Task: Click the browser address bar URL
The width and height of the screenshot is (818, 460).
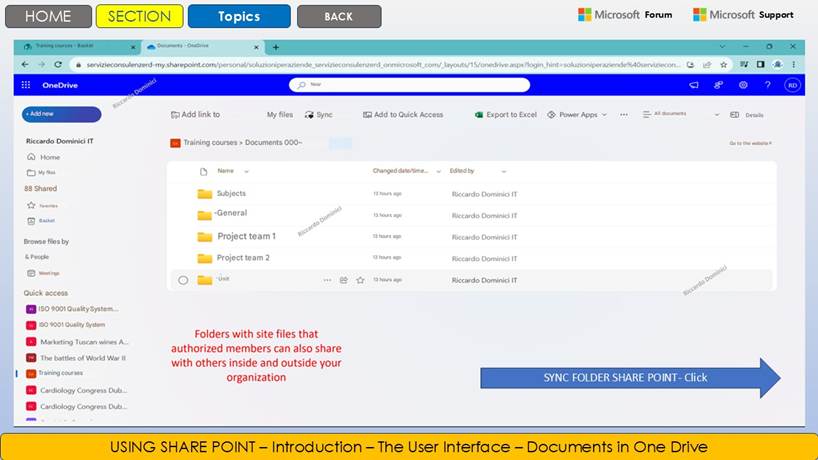Action: [x=383, y=65]
